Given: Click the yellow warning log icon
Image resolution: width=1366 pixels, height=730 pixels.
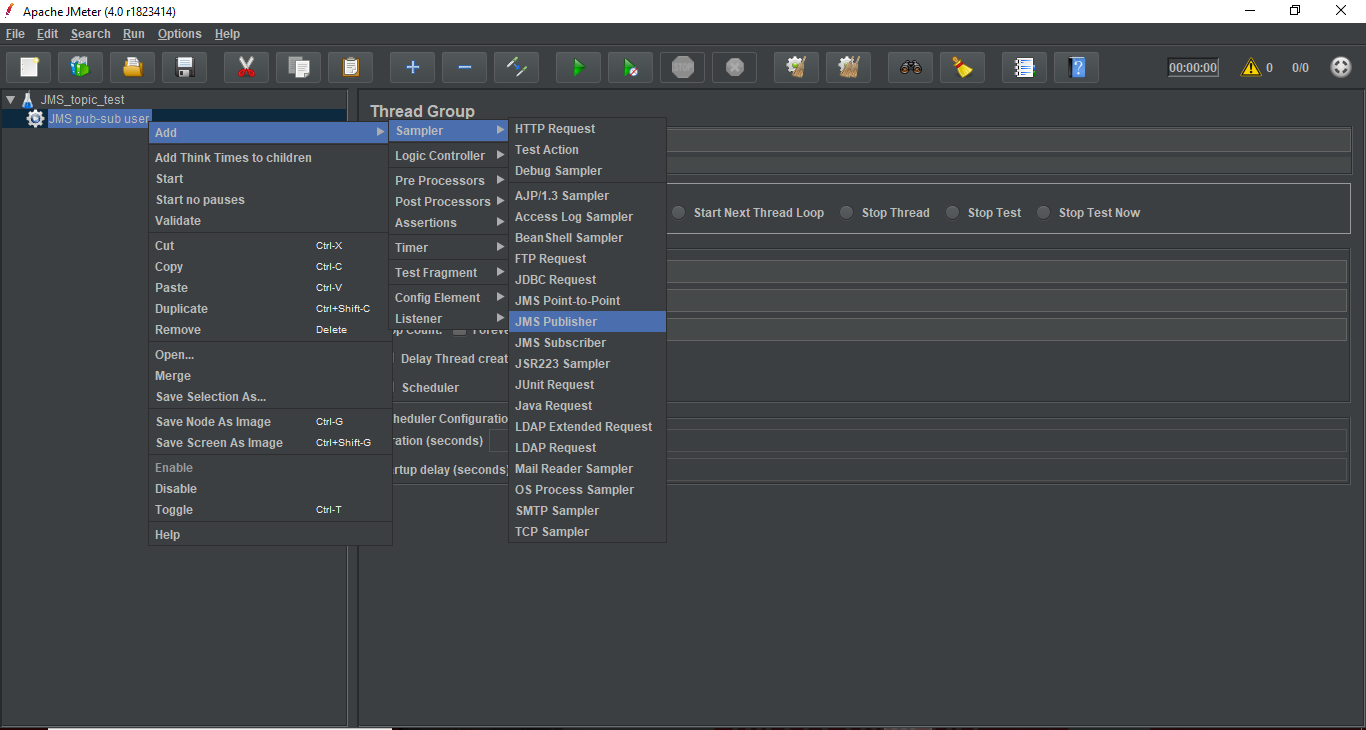Looking at the screenshot, I should [1250, 68].
